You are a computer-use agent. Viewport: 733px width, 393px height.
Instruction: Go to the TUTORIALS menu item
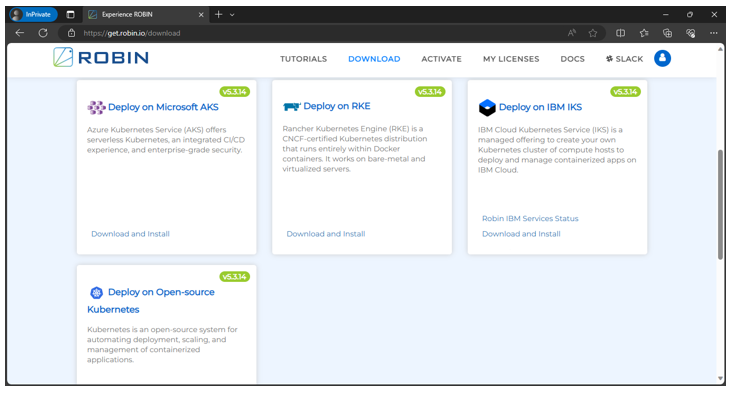(x=303, y=59)
